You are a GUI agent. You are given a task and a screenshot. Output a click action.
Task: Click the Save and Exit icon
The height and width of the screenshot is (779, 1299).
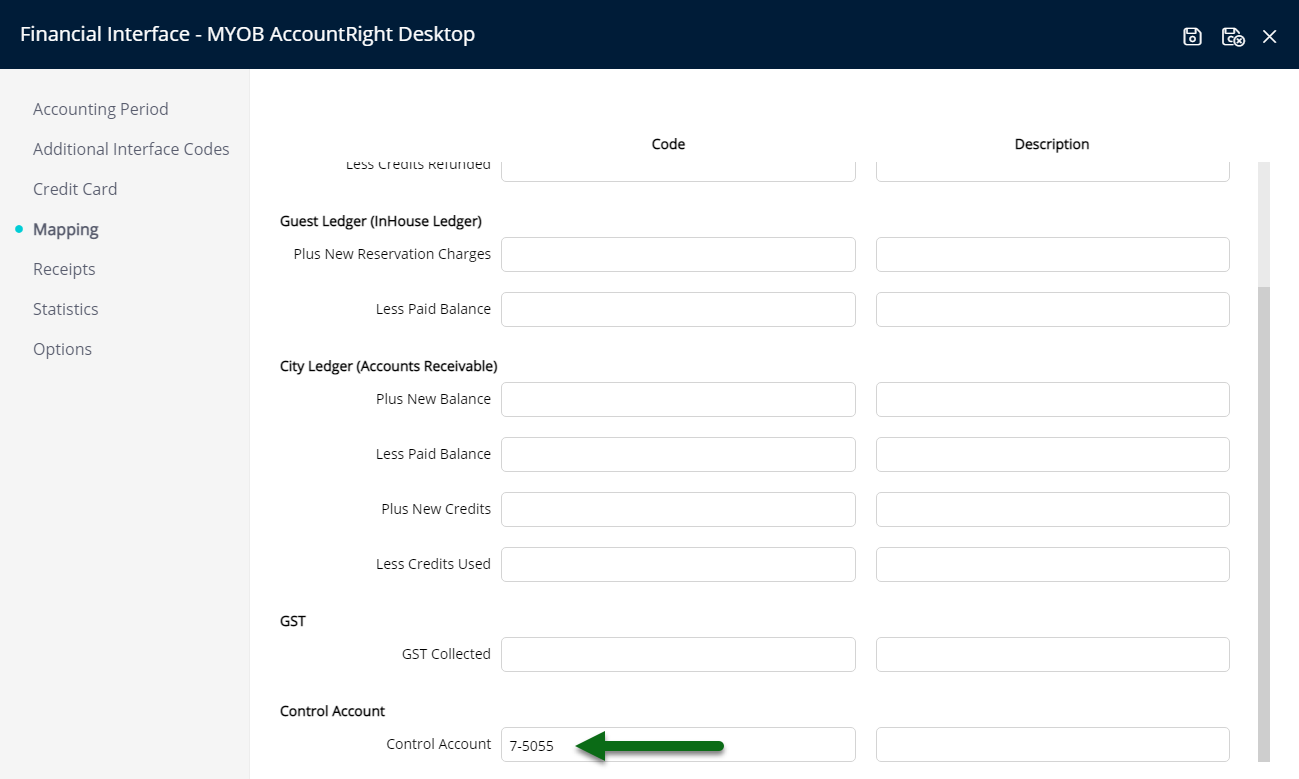1233,37
